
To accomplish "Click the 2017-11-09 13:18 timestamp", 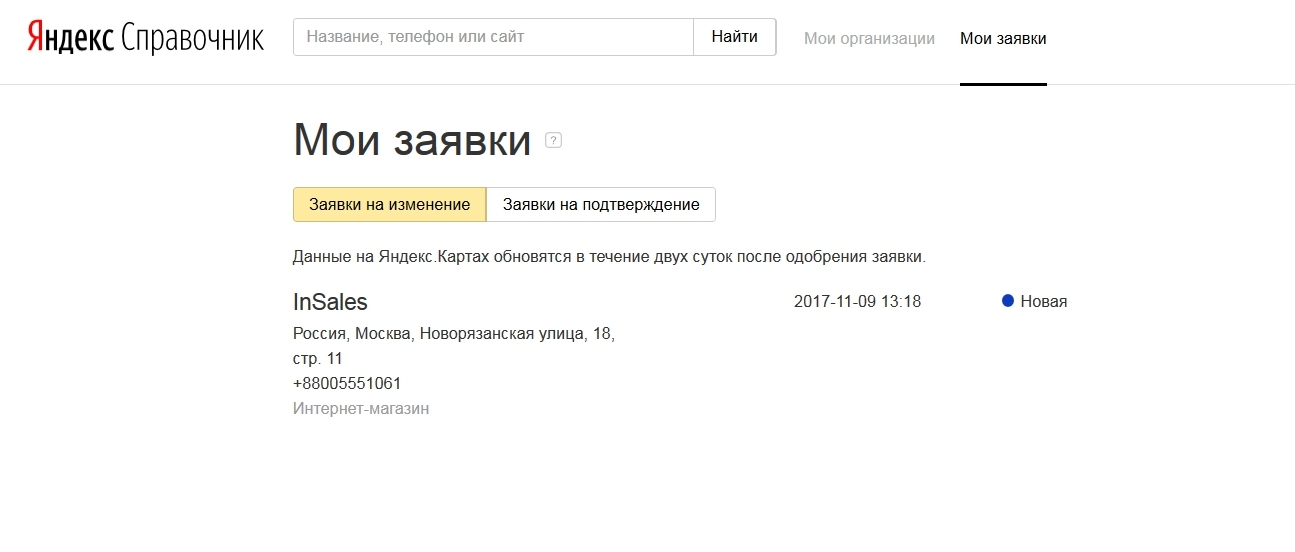I will click(x=857, y=301).
